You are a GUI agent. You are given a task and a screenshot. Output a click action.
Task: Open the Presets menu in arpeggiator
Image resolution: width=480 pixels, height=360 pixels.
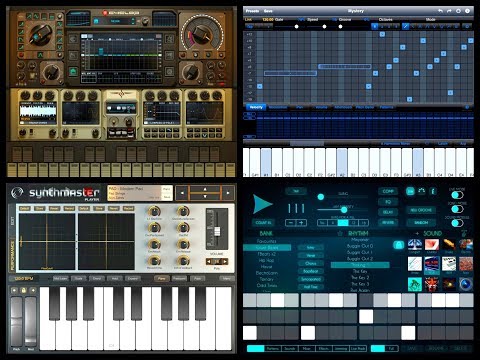coord(252,11)
